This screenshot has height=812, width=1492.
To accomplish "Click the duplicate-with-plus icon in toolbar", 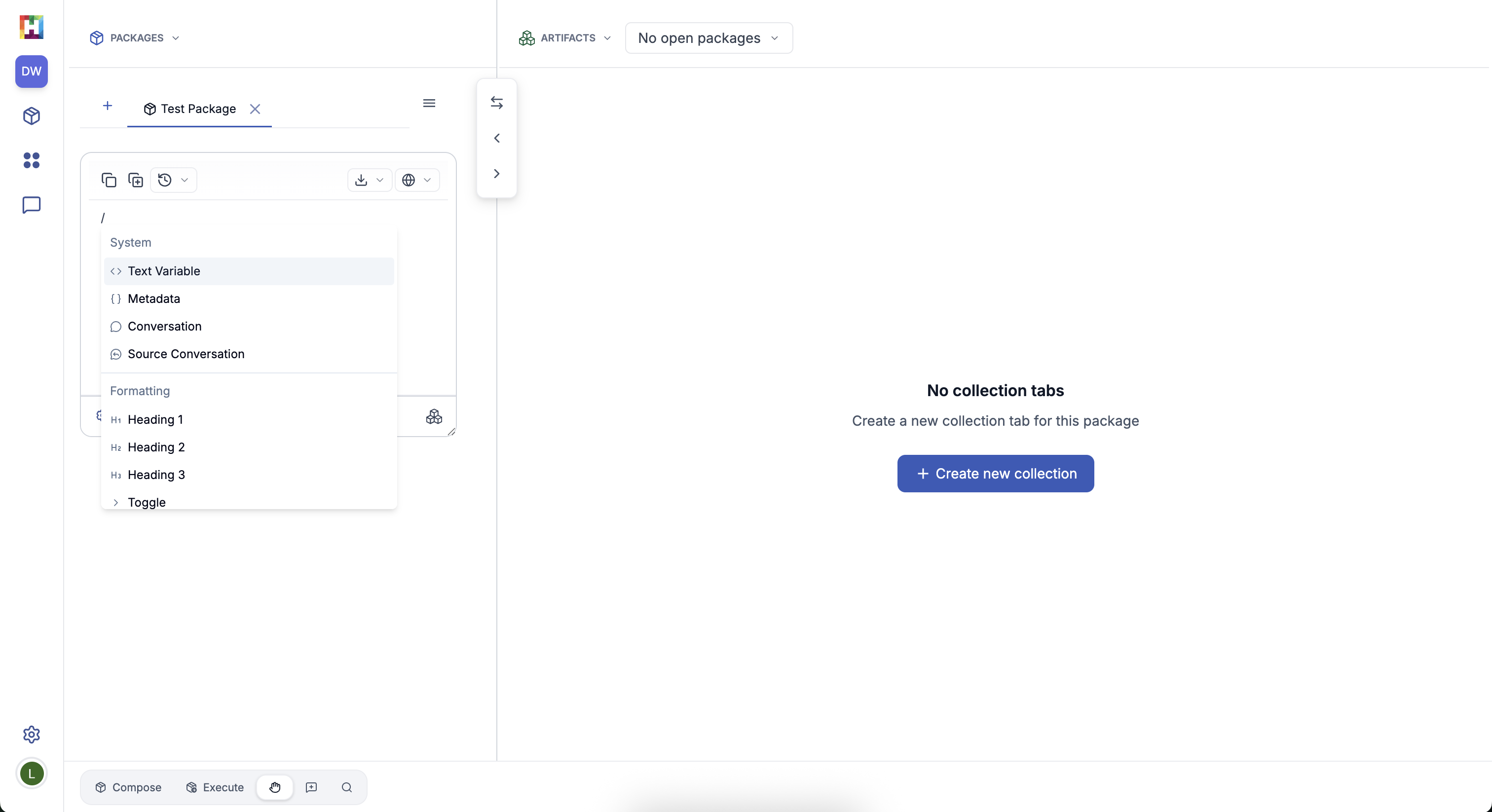I will tap(136, 180).
